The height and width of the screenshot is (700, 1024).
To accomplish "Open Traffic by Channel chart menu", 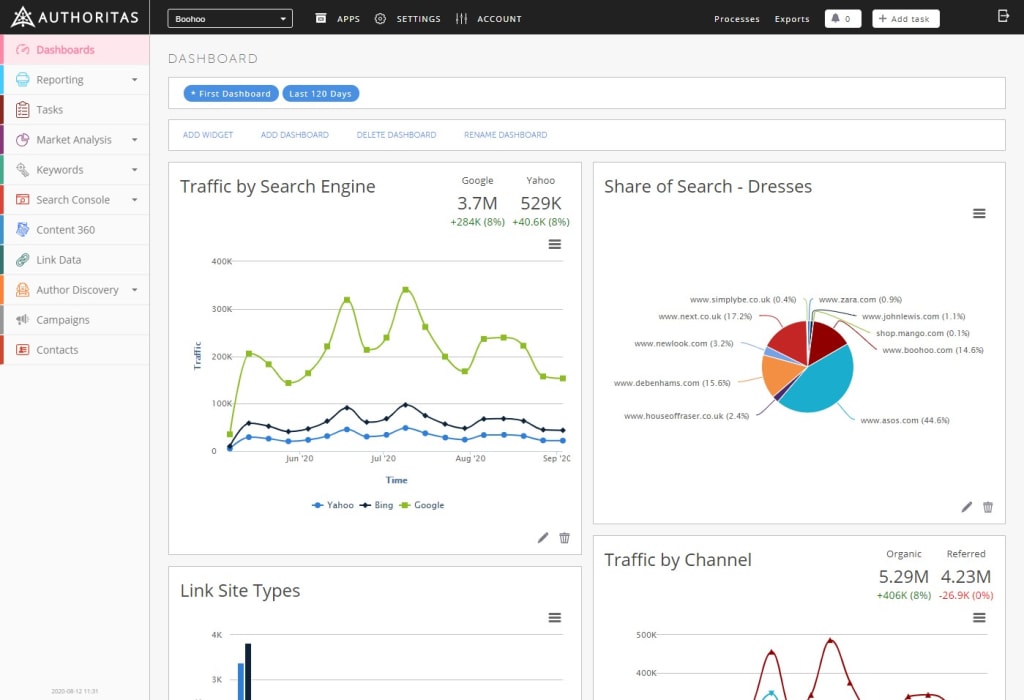I will click(979, 618).
